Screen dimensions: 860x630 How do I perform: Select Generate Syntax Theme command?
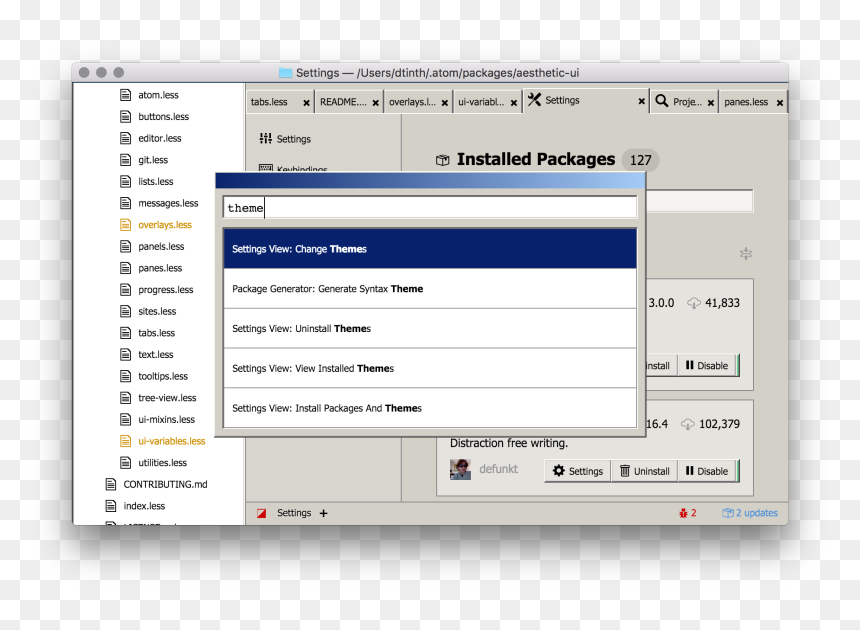(430, 289)
